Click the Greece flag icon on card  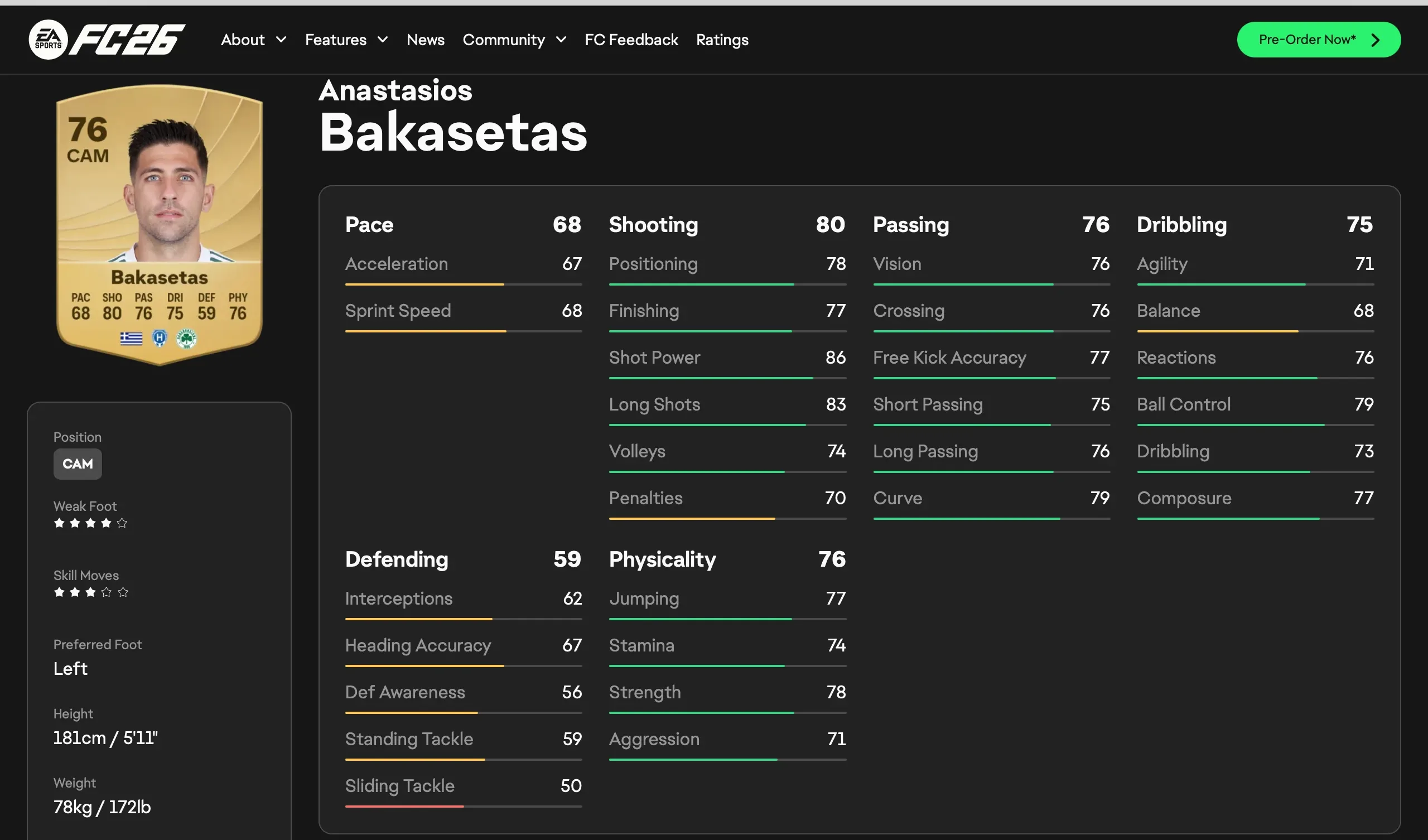pos(131,339)
